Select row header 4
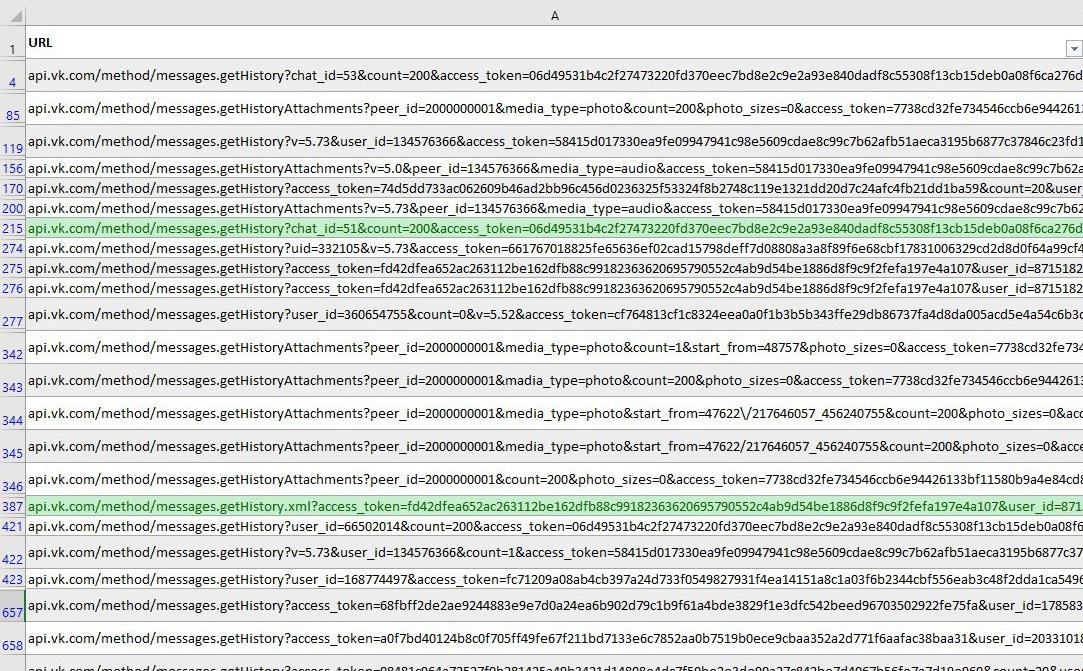Screen dimensions: 1083x671 pyautogui.click(x=12, y=75)
